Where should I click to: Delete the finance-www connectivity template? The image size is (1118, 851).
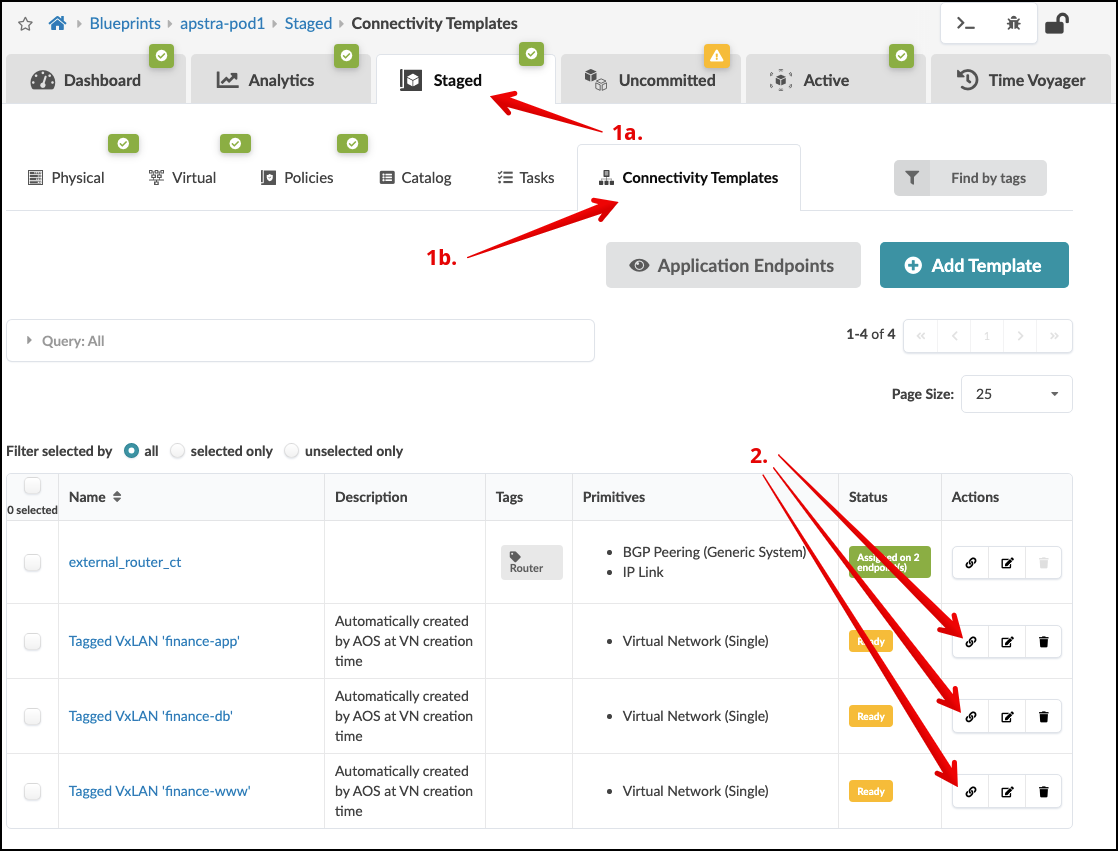pos(1043,792)
